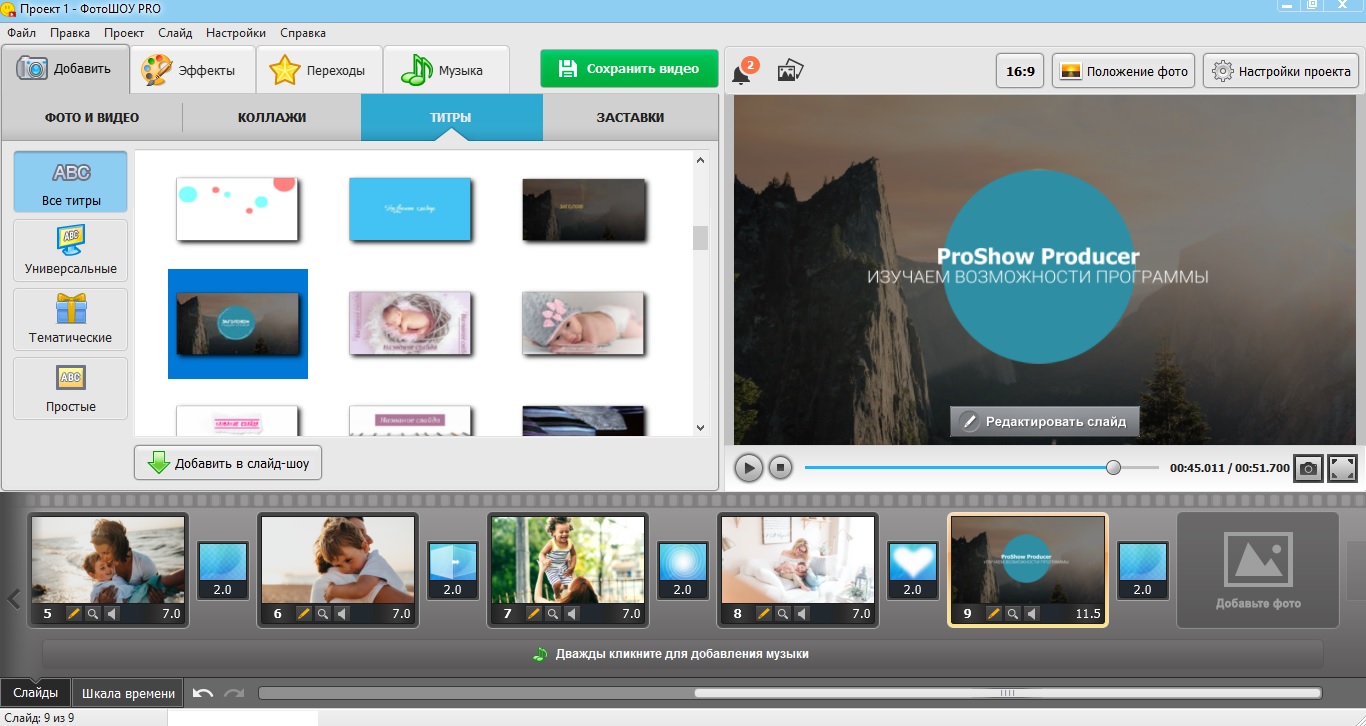
Task: Open the Справка menu
Action: 303,33
